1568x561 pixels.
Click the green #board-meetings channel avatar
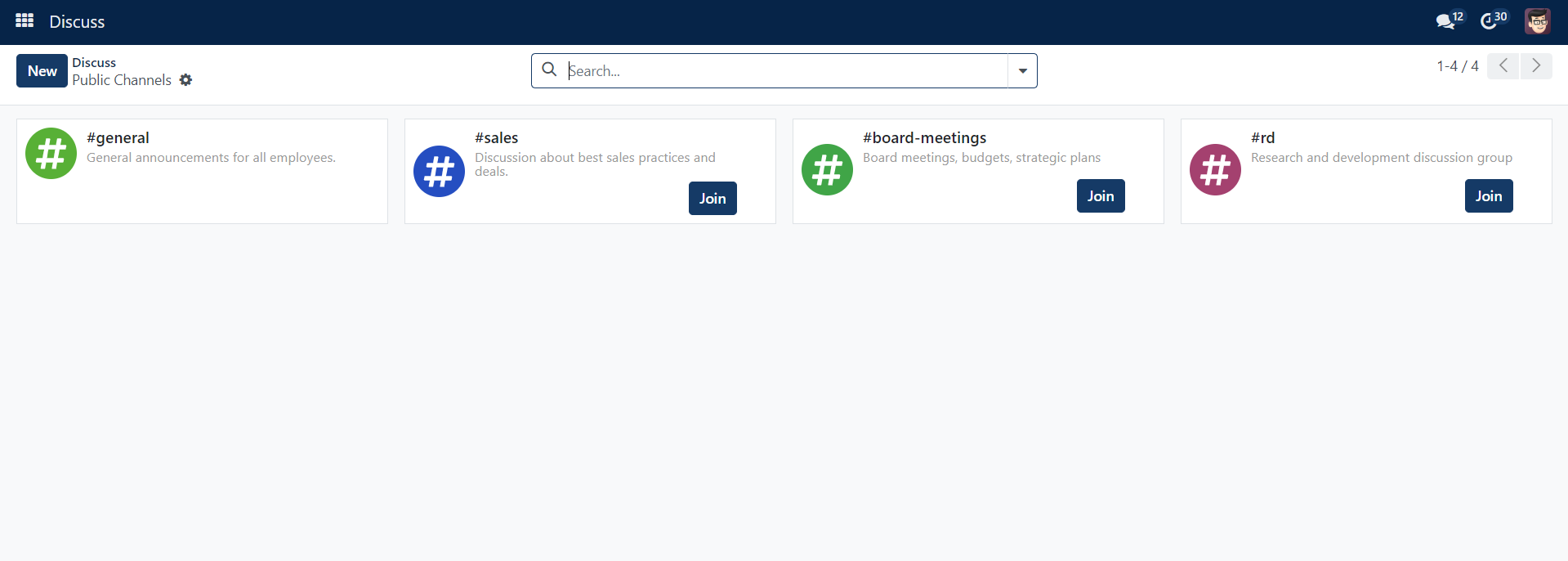coord(827,169)
